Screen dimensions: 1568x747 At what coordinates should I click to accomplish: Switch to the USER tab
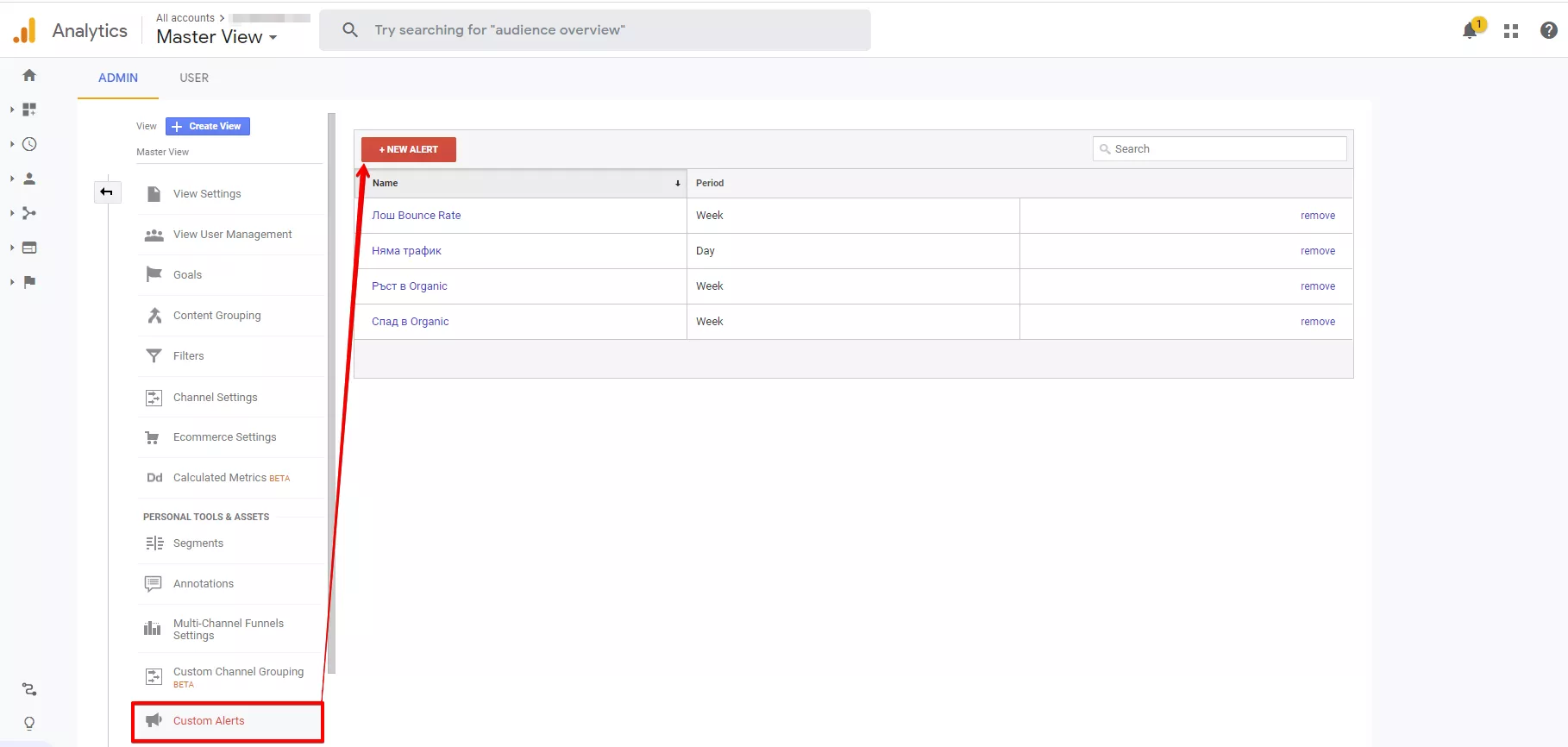pos(194,78)
